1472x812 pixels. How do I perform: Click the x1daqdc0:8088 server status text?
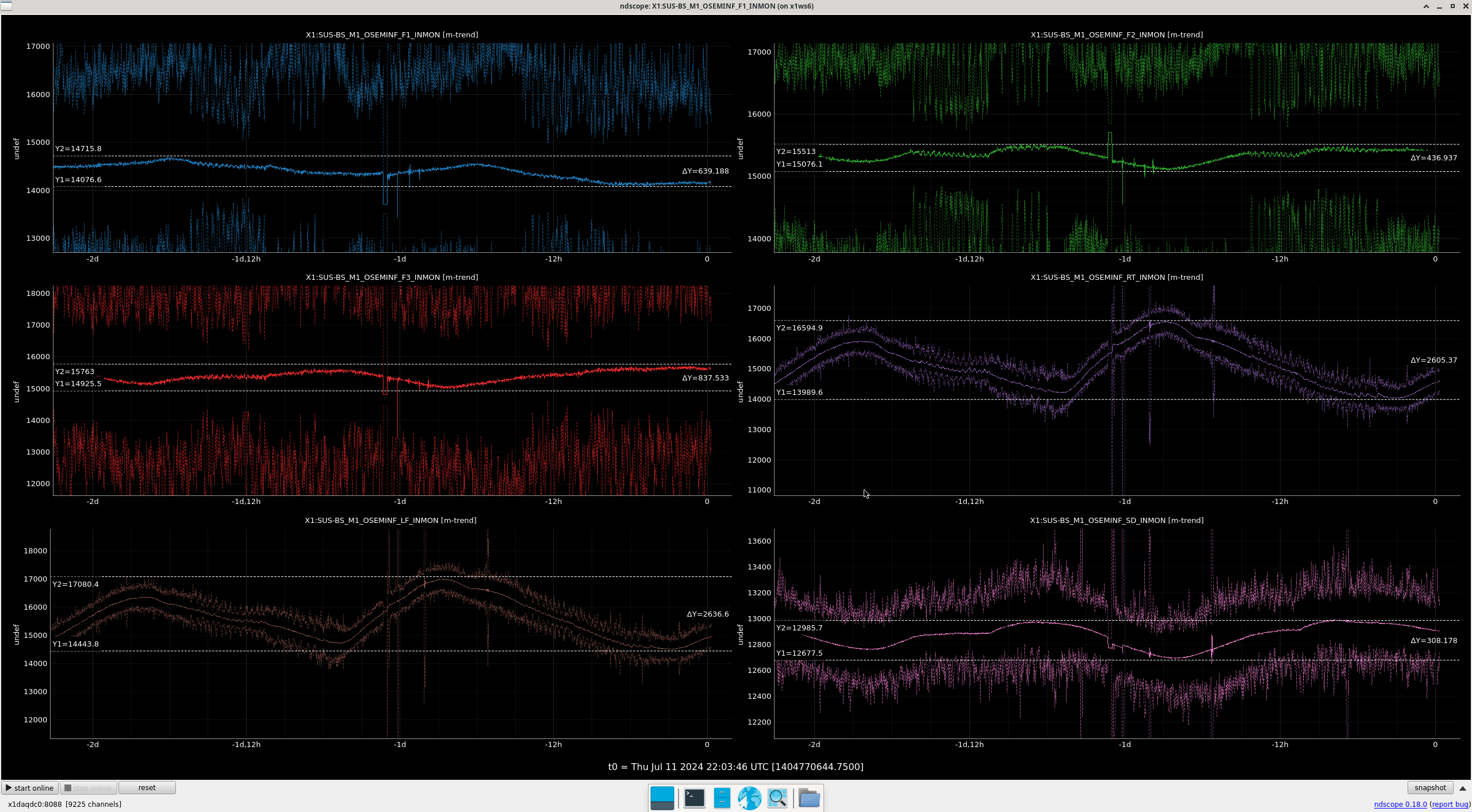64,804
